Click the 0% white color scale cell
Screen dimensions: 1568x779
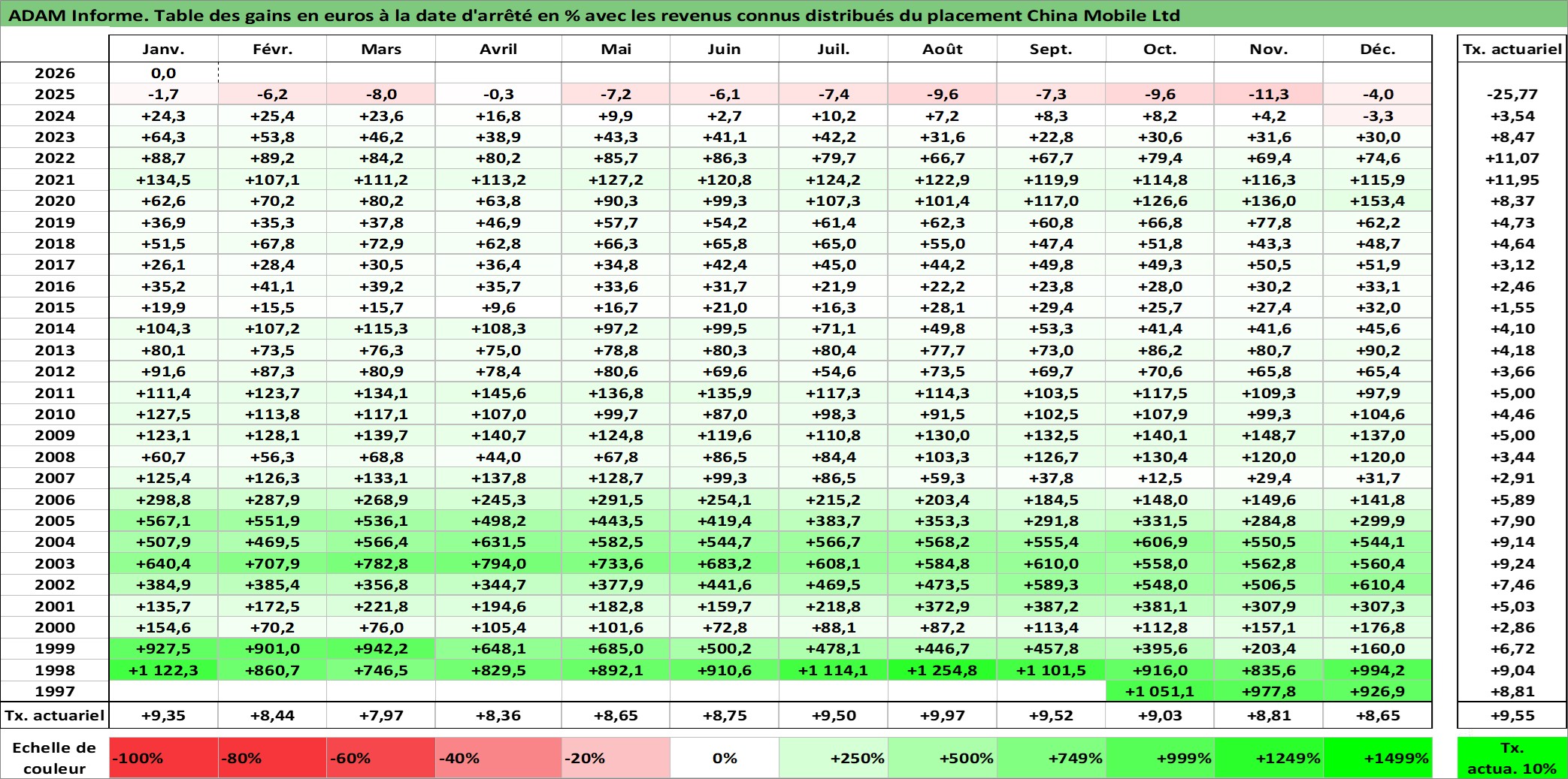(725, 758)
